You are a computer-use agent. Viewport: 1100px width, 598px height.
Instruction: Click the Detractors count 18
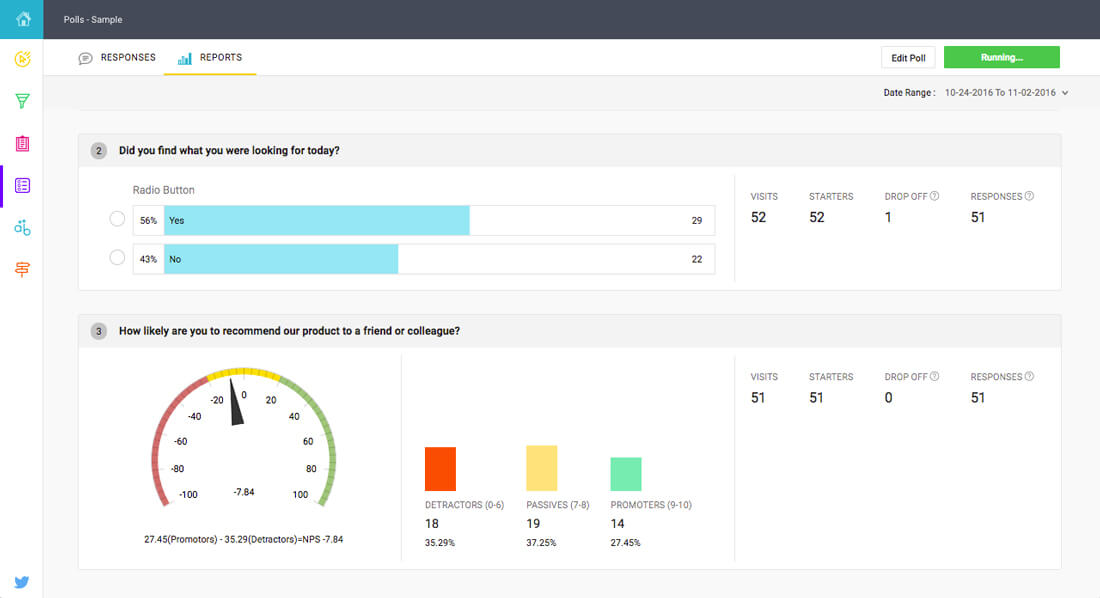[x=431, y=524]
